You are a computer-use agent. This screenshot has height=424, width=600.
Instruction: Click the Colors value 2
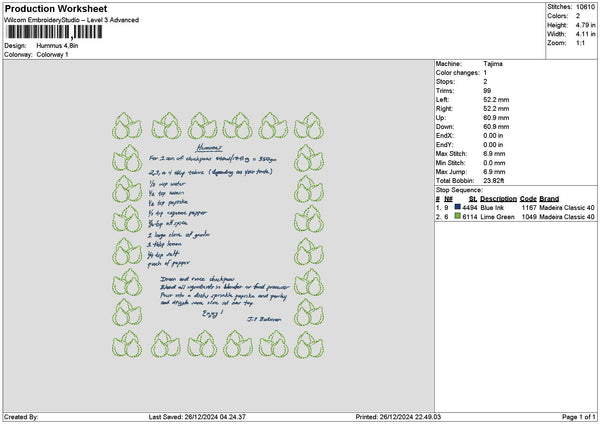578,16
